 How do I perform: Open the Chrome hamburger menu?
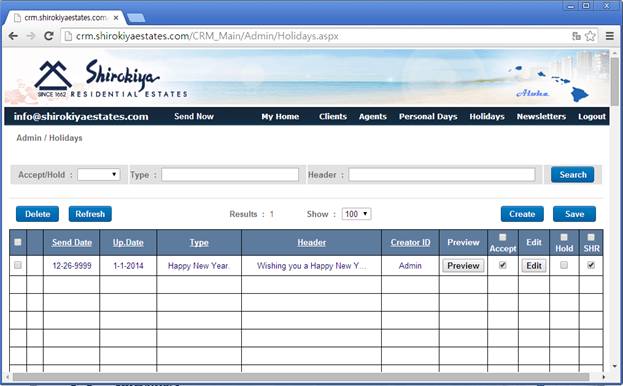point(609,36)
